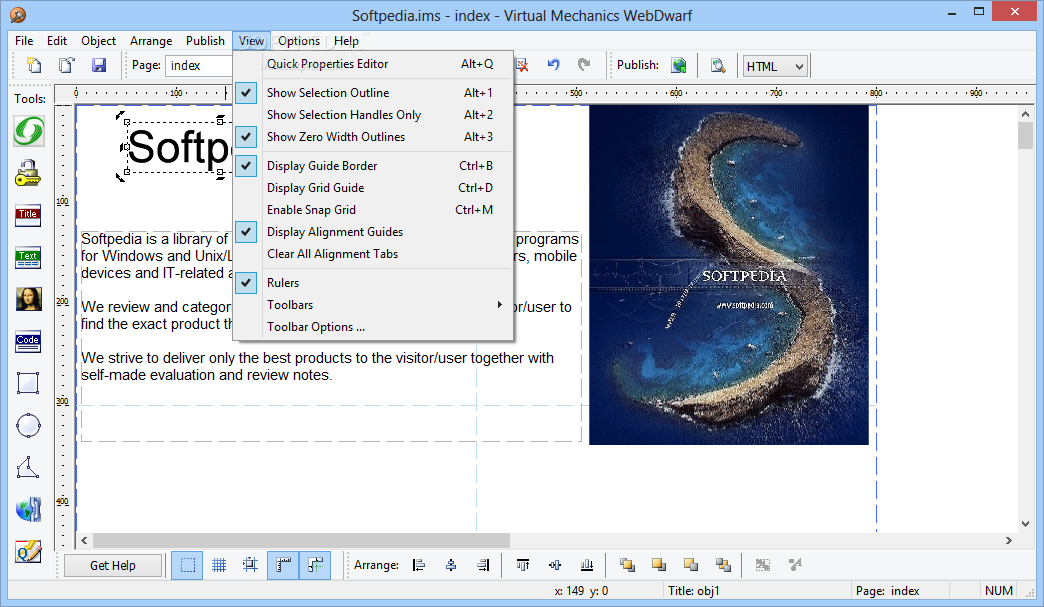Open the Help menu

(x=346, y=41)
